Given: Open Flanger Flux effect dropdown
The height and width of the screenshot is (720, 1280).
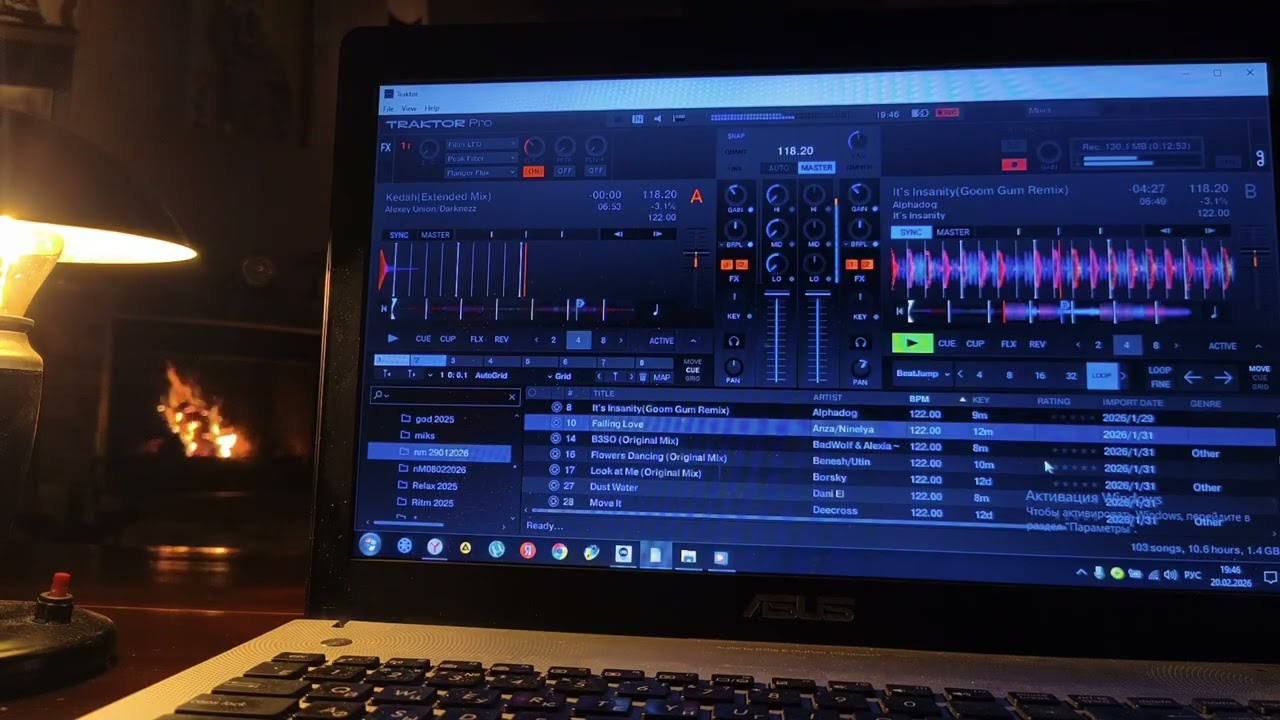Looking at the screenshot, I should click(x=481, y=172).
